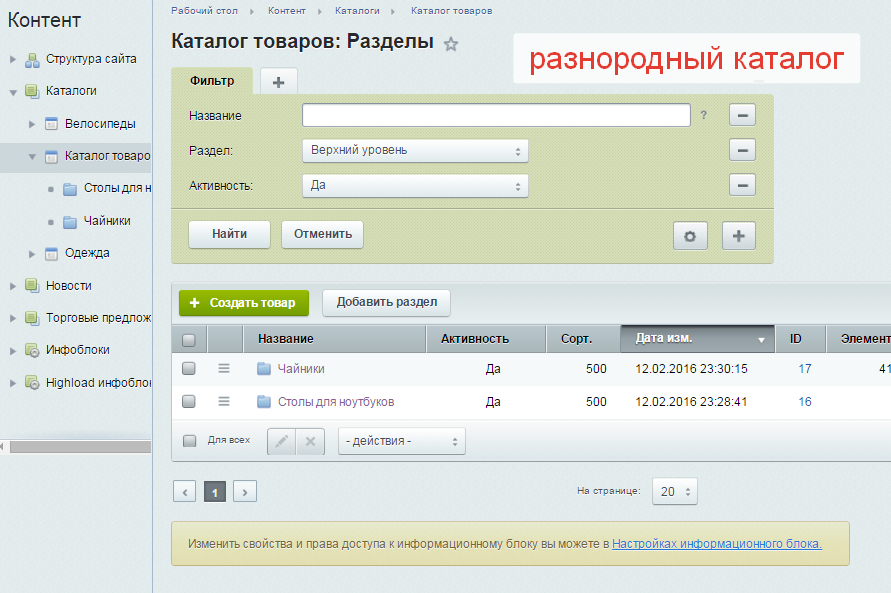The image size is (891, 593).
Task: Tick the checkbox for Столы для ноутбуков row
Action: coord(189,402)
